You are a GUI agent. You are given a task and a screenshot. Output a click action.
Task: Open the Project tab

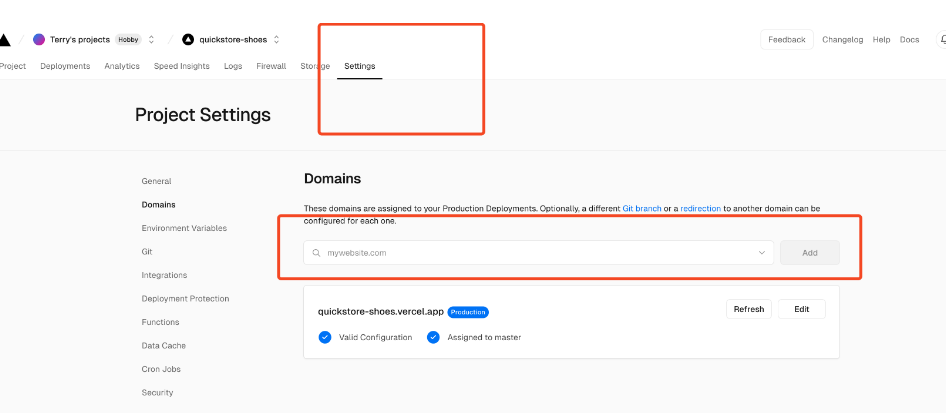pyautogui.click(x=13, y=66)
